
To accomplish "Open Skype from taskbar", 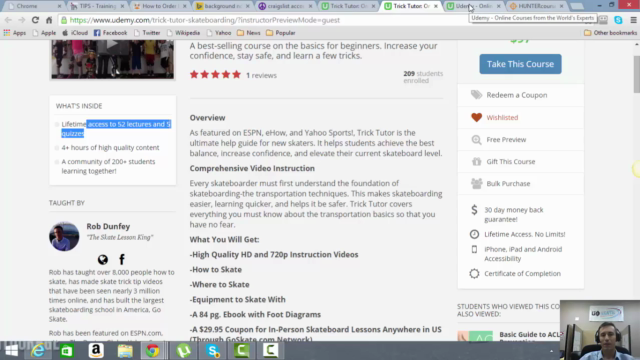I will 213,351.
